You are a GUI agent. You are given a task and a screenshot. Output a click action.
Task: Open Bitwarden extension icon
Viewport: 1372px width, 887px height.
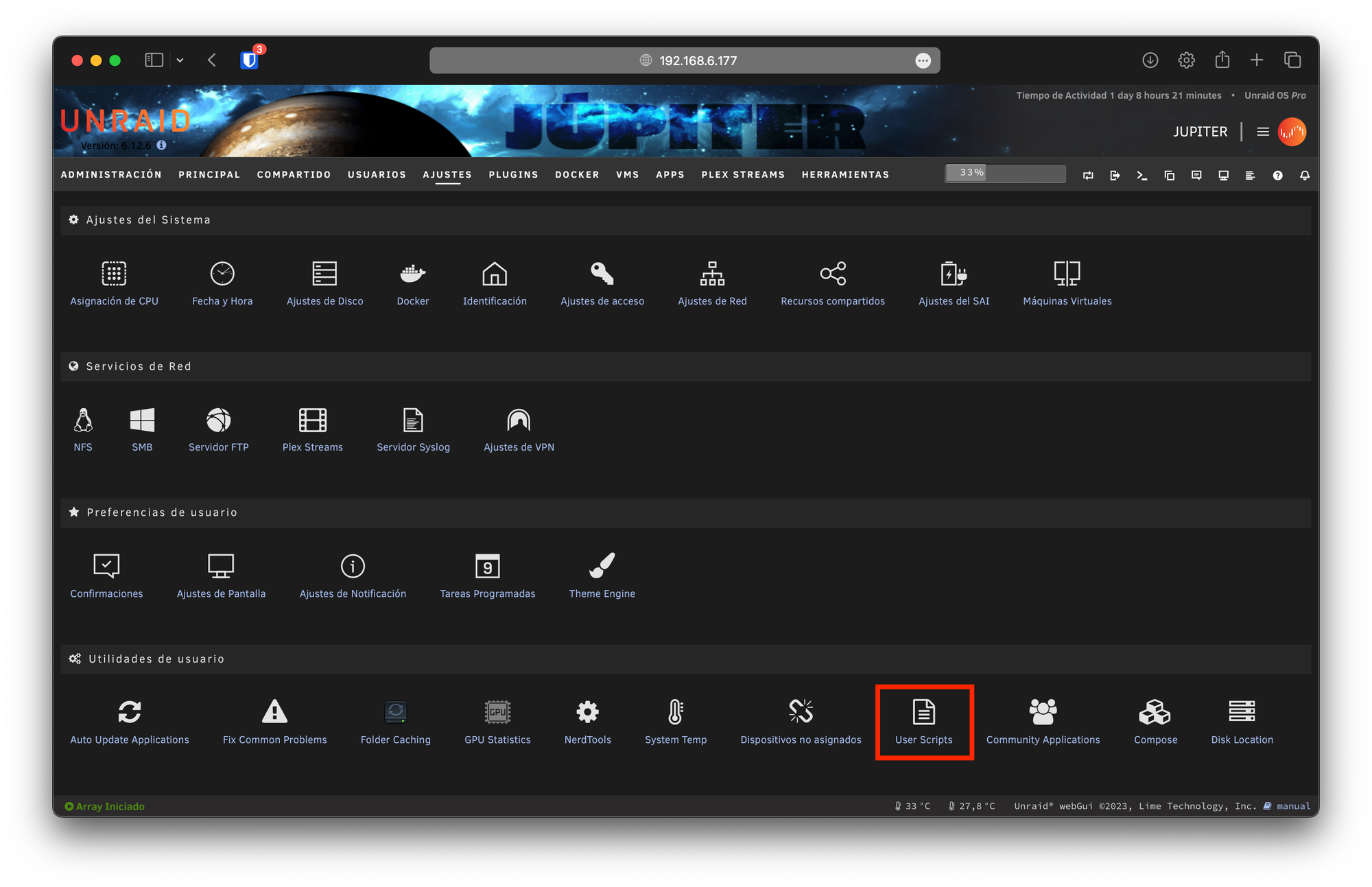[x=249, y=60]
